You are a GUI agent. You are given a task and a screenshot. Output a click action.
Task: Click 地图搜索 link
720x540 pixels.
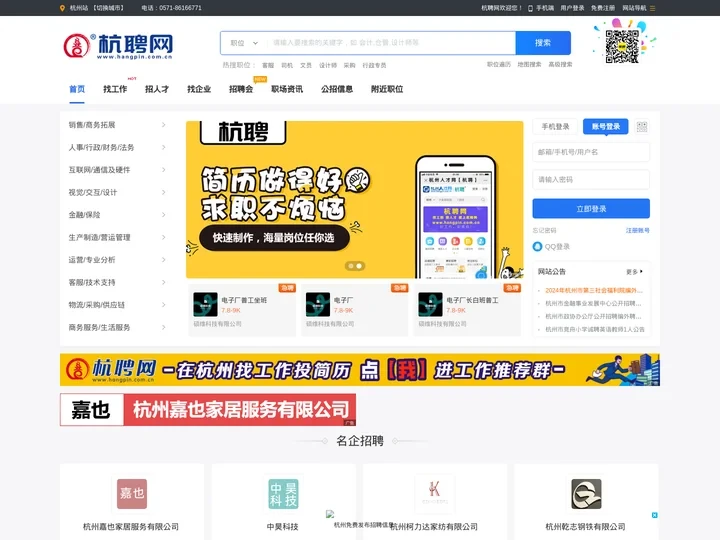point(529,65)
